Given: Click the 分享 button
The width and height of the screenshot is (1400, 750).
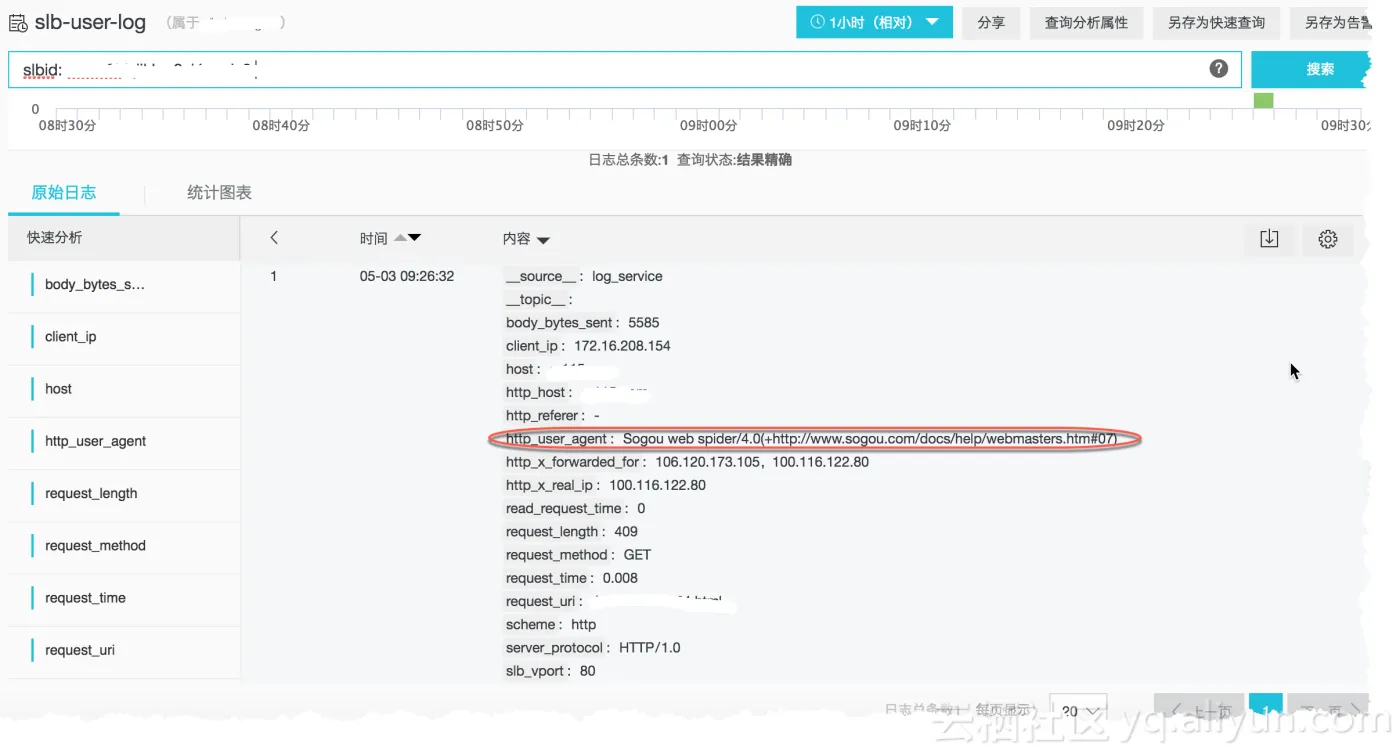Looking at the screenshot, I should click(x=991, y=22).
